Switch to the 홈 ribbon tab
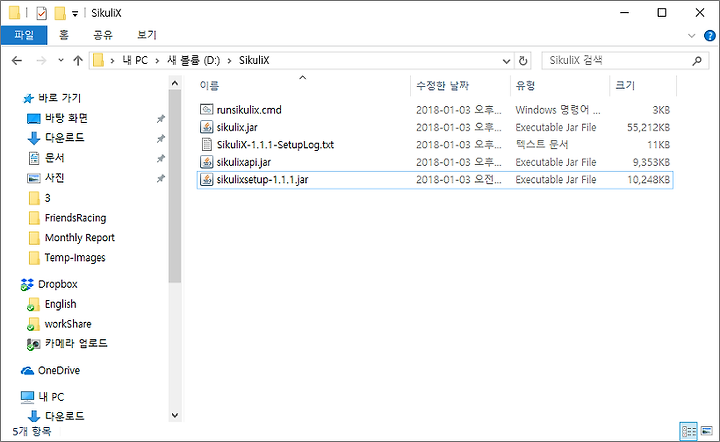The width and height of the screenshot is (720, 442). 63,35
